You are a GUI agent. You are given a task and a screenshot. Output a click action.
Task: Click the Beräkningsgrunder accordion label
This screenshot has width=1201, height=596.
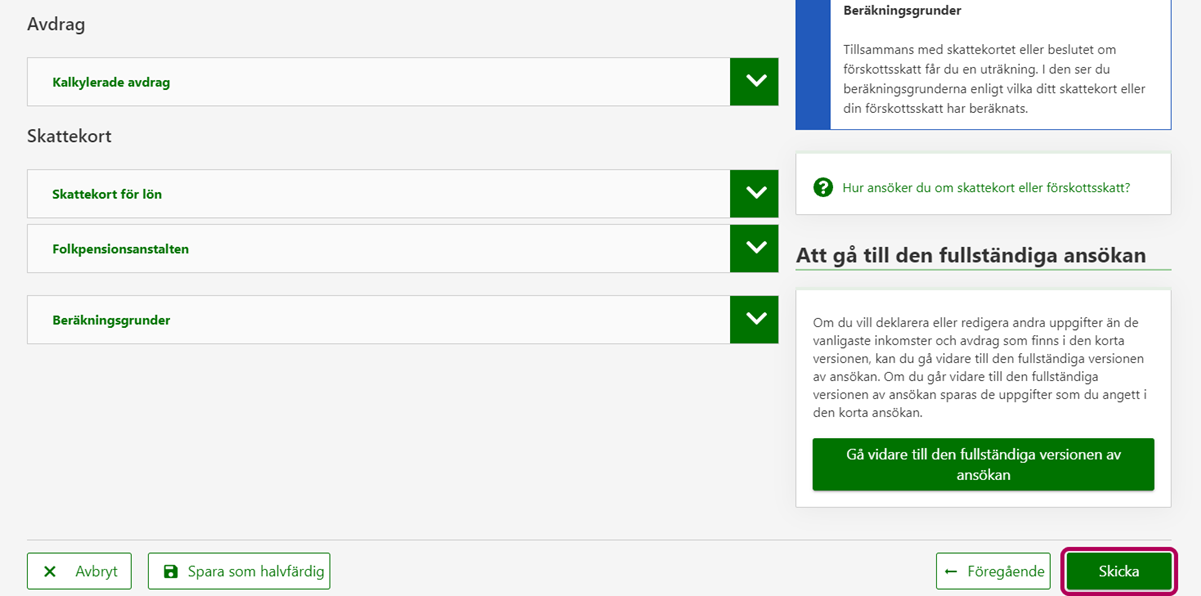pyautogui.click(x=111, y=321)
